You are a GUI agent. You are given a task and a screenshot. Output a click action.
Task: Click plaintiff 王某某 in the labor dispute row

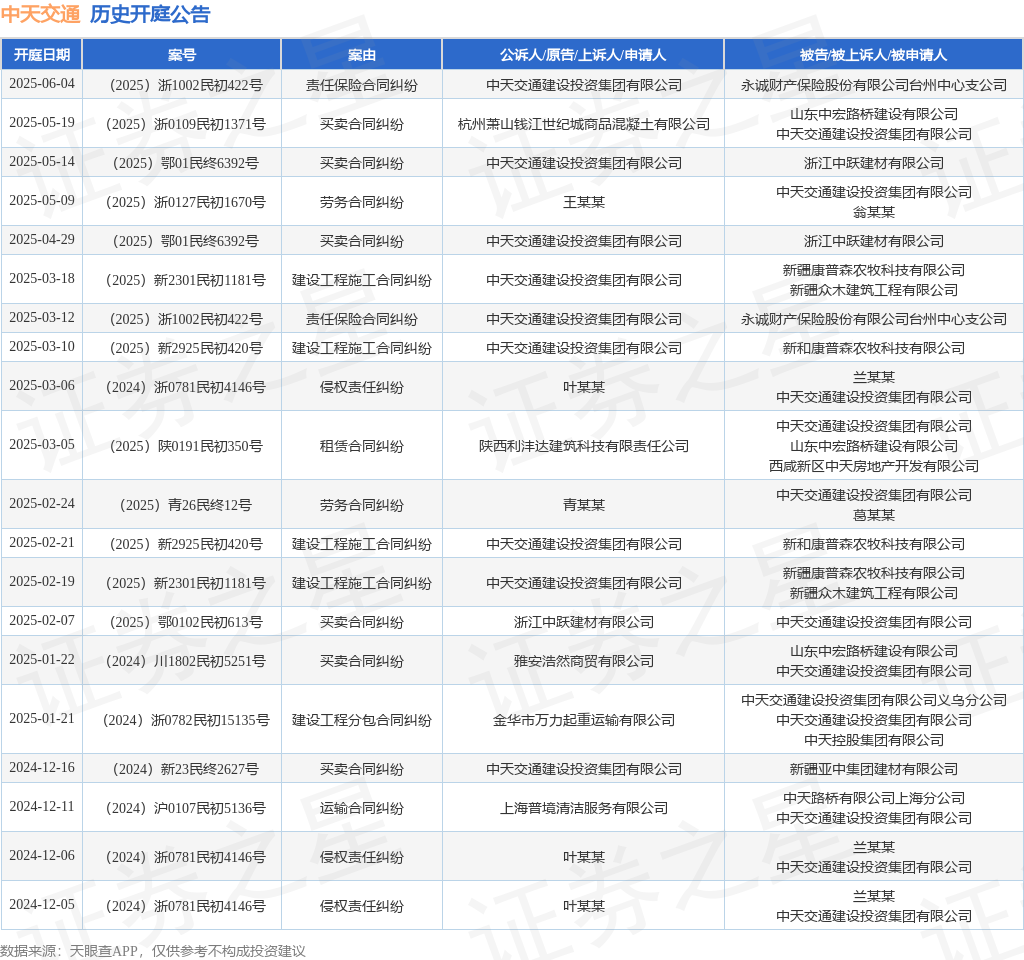(x=583, y=202)
